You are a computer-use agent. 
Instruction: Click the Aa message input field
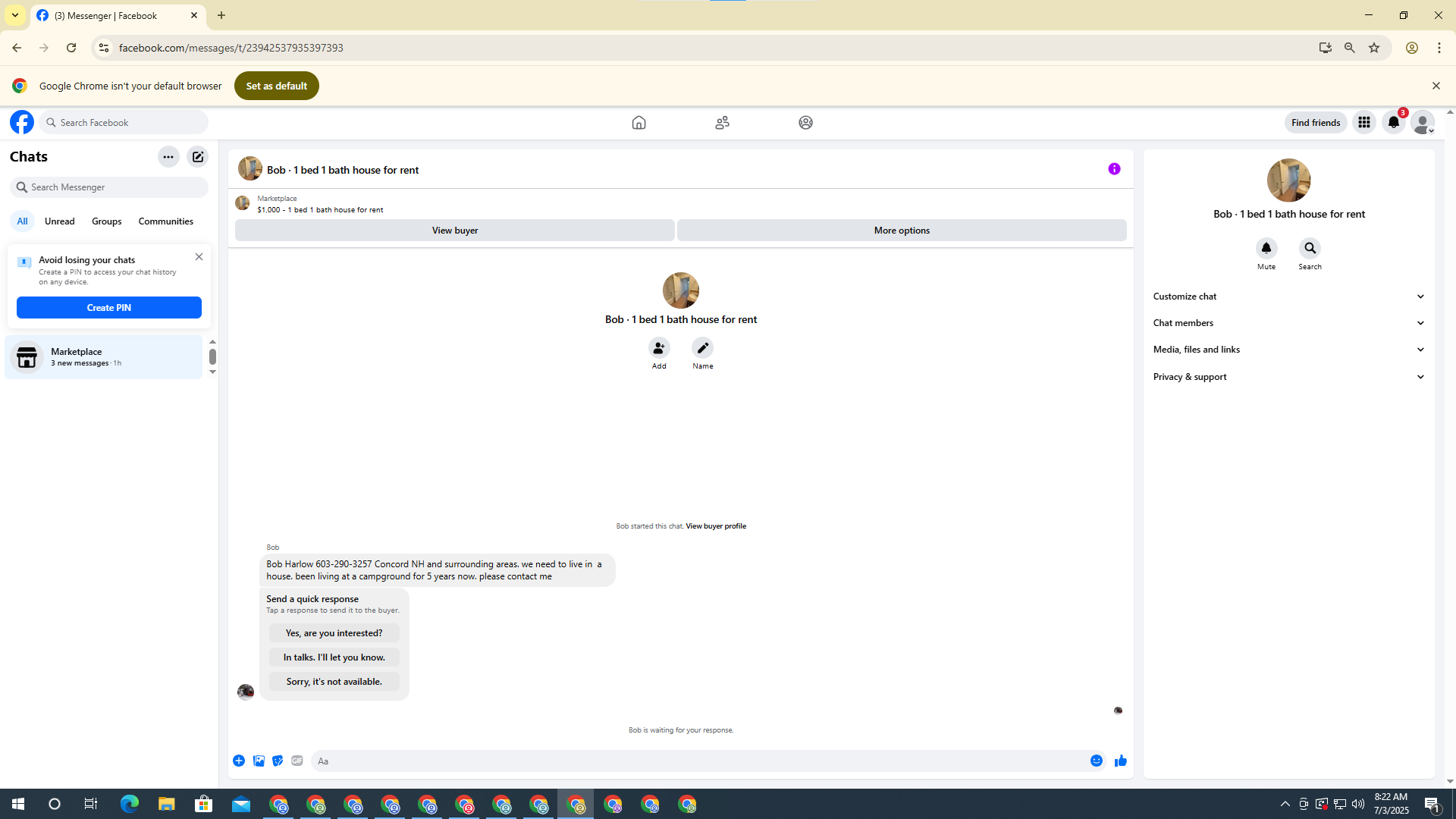(698, 761)
